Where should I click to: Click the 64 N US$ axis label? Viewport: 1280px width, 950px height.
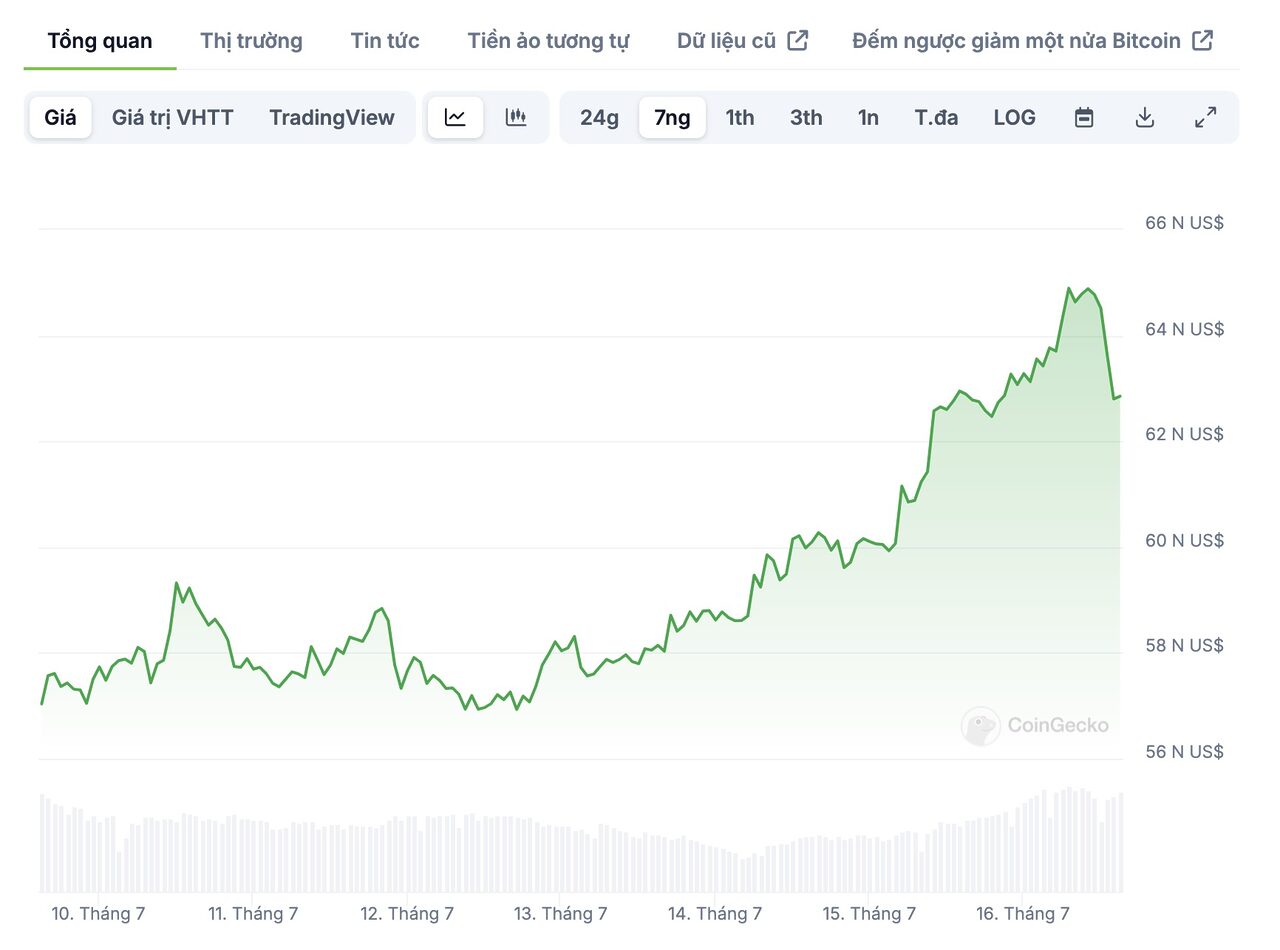(1184, 329)
